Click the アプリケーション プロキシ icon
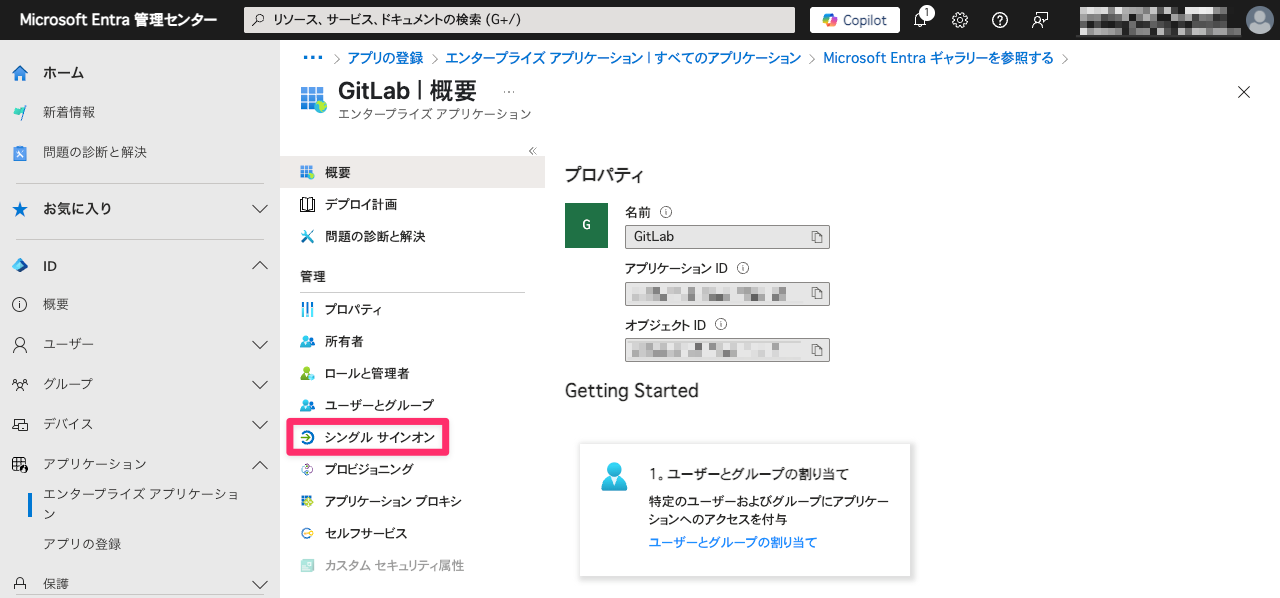This screenshot has height=598, width=1280. point(307,501)
